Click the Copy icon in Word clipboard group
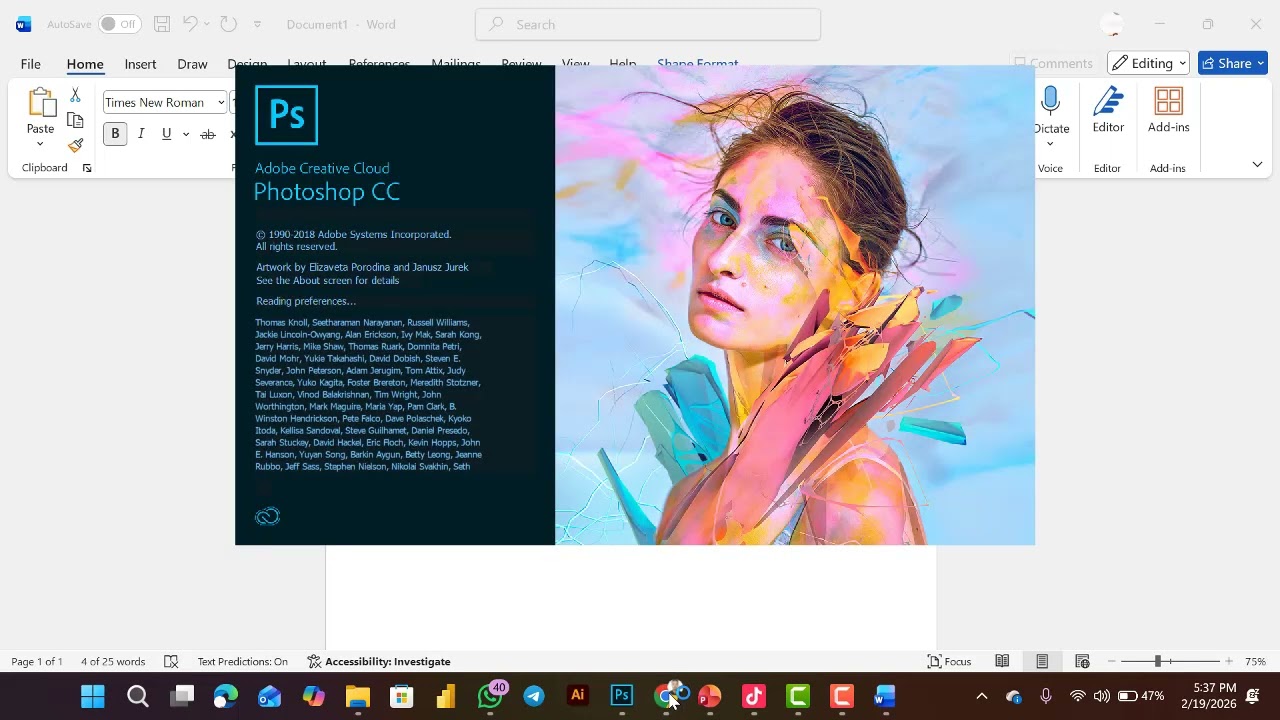This screenshot has height=720, width=1280. tap(75, 120)
